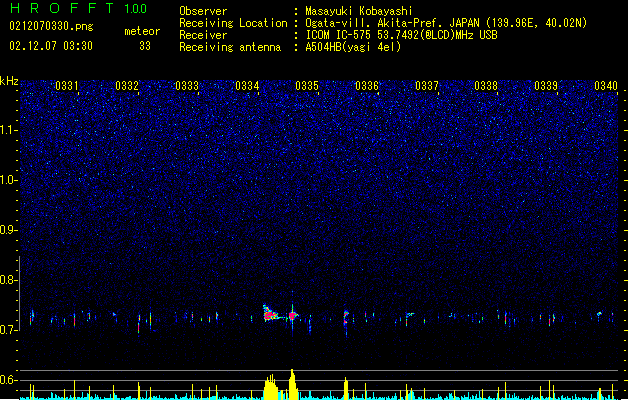Click the 0.8 kHz axis label
Image resolution: width=629 pixels, height=400 pixels.
[8, 280]
